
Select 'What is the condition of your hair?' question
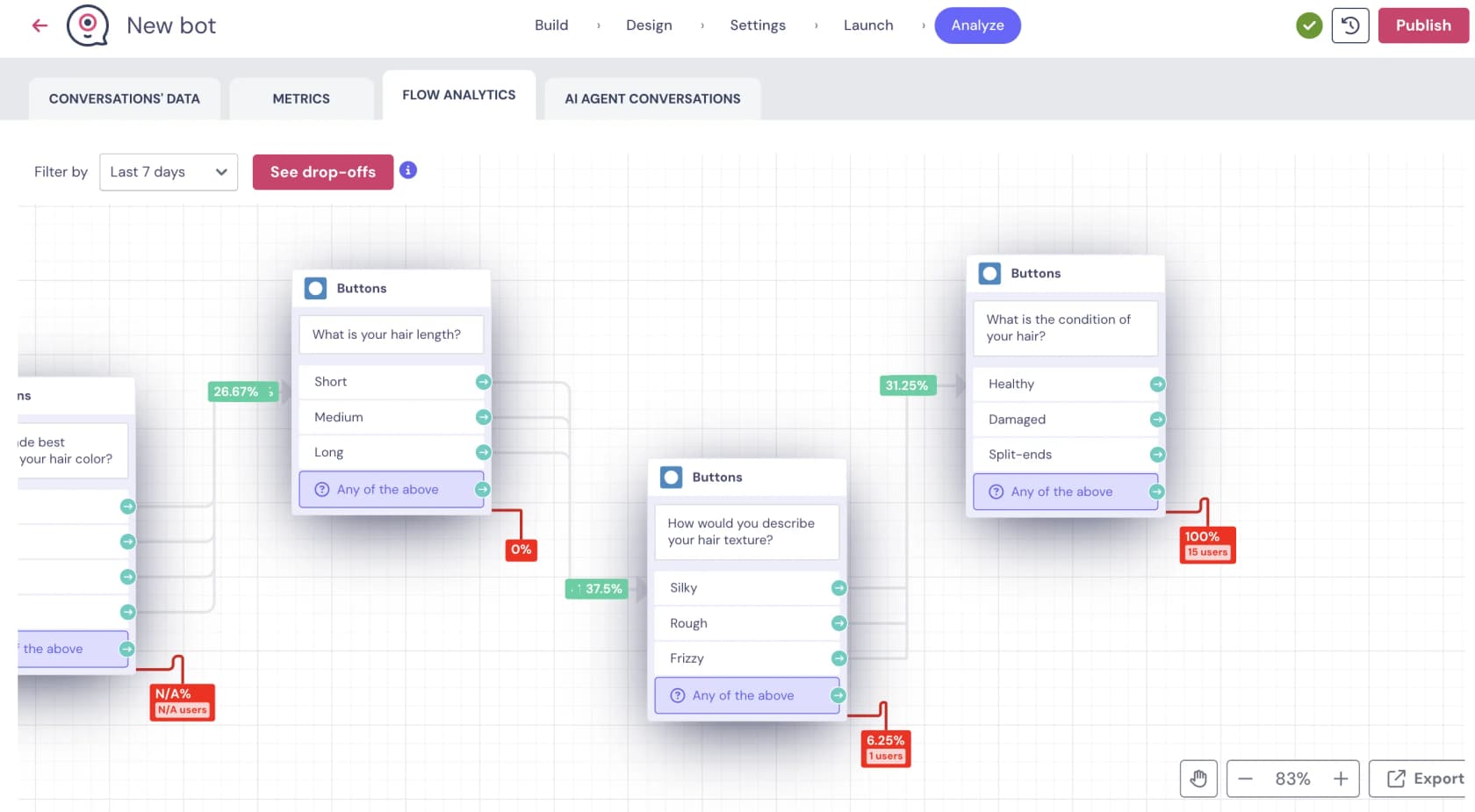[1066, 328]
